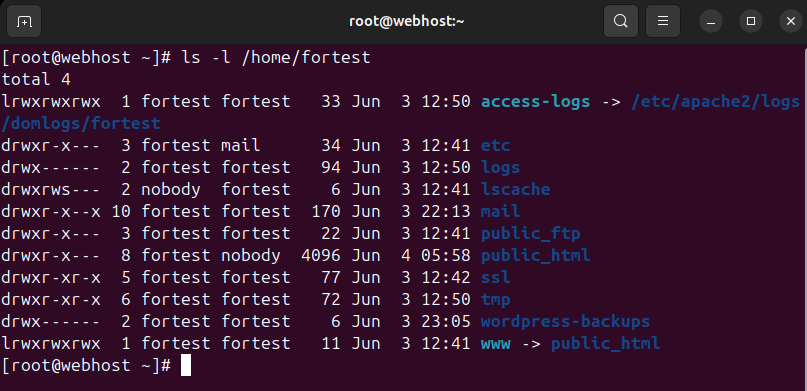
Task: Minimize the terminal window
Action: [711, 22]
